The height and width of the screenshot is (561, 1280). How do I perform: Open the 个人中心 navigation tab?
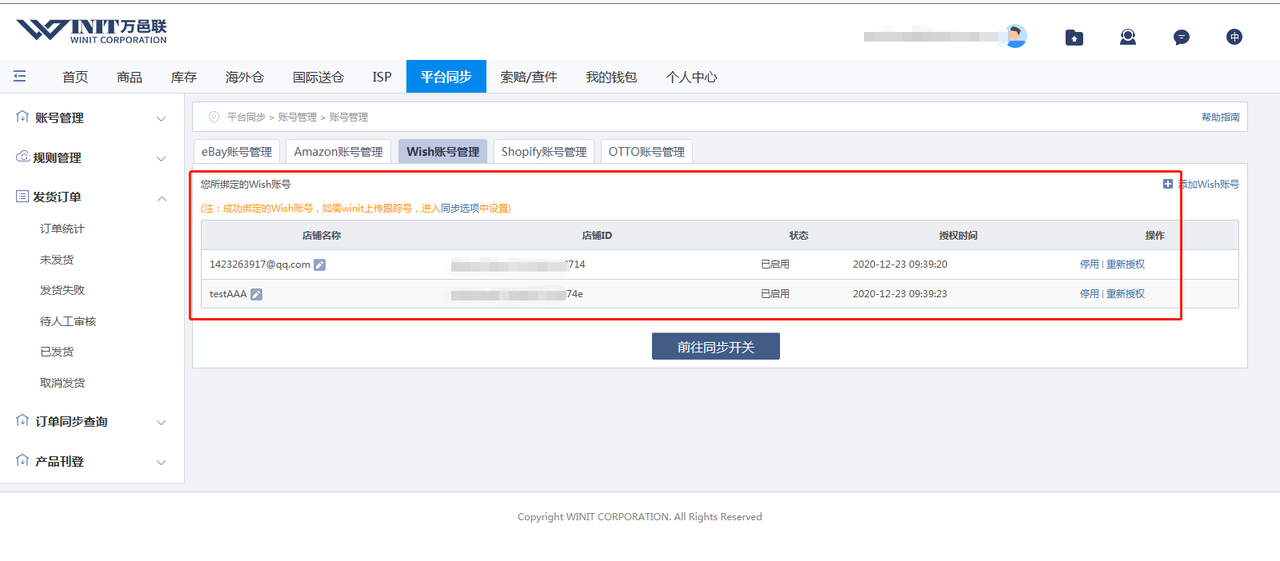tap(692, 77)
